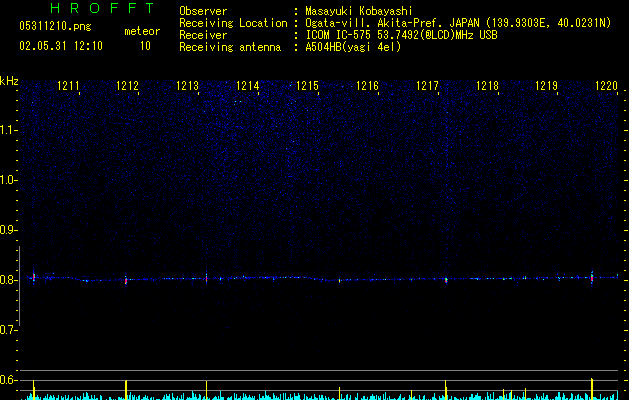Viewport: 629px width, 400px height.
Task: Click time axis marker 1218
Action: pyautogui.click(x=487, y=86)
